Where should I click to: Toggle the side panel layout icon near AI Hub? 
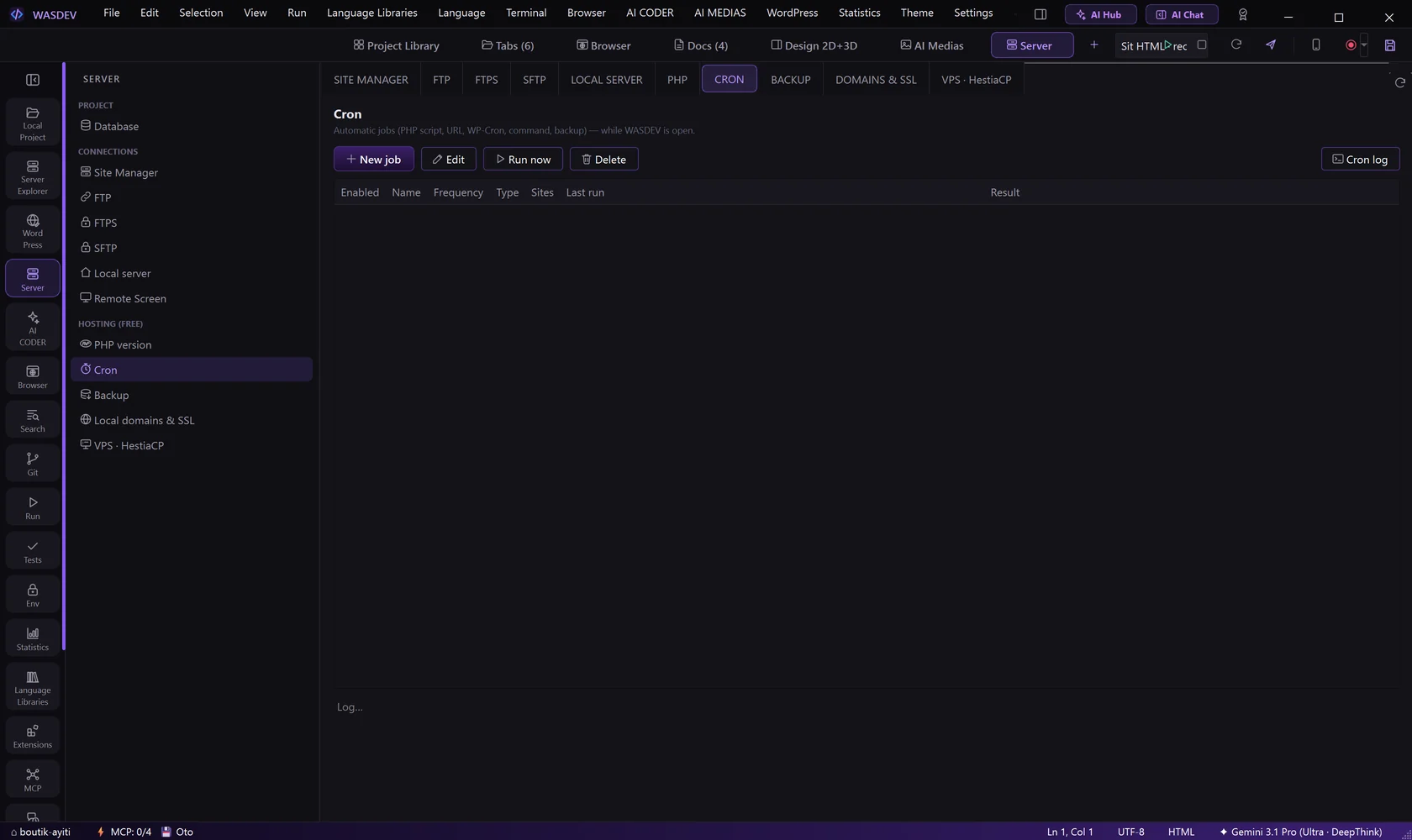pyautogui.click(x=1041, y=14)
